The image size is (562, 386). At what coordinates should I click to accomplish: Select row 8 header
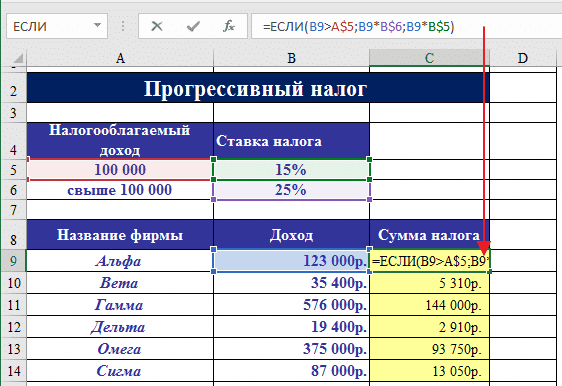[x=13, y=235]
